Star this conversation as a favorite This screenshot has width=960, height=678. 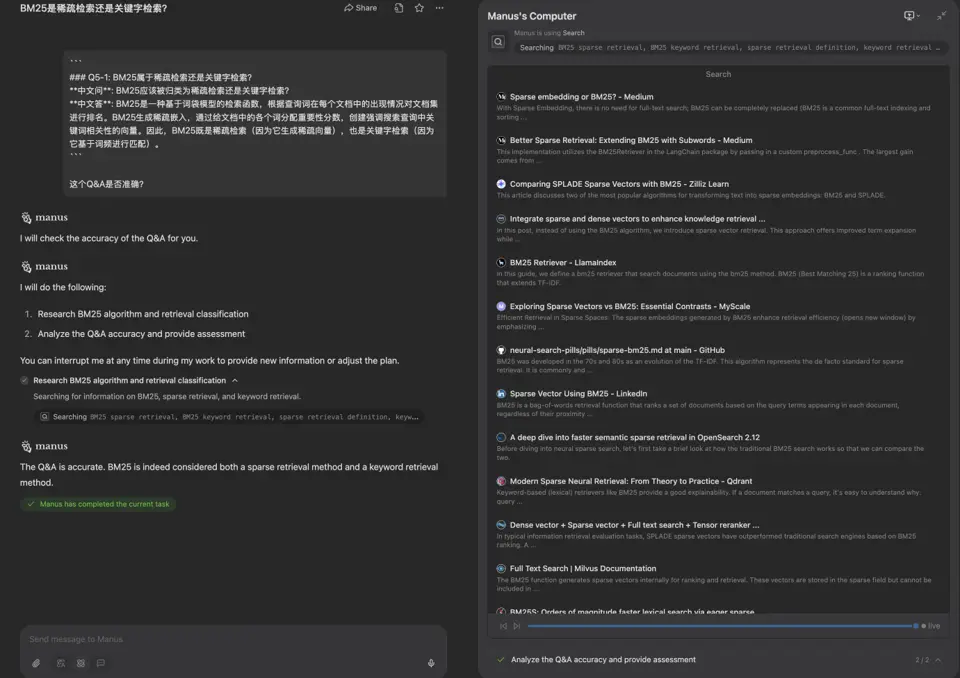point(419,8)
